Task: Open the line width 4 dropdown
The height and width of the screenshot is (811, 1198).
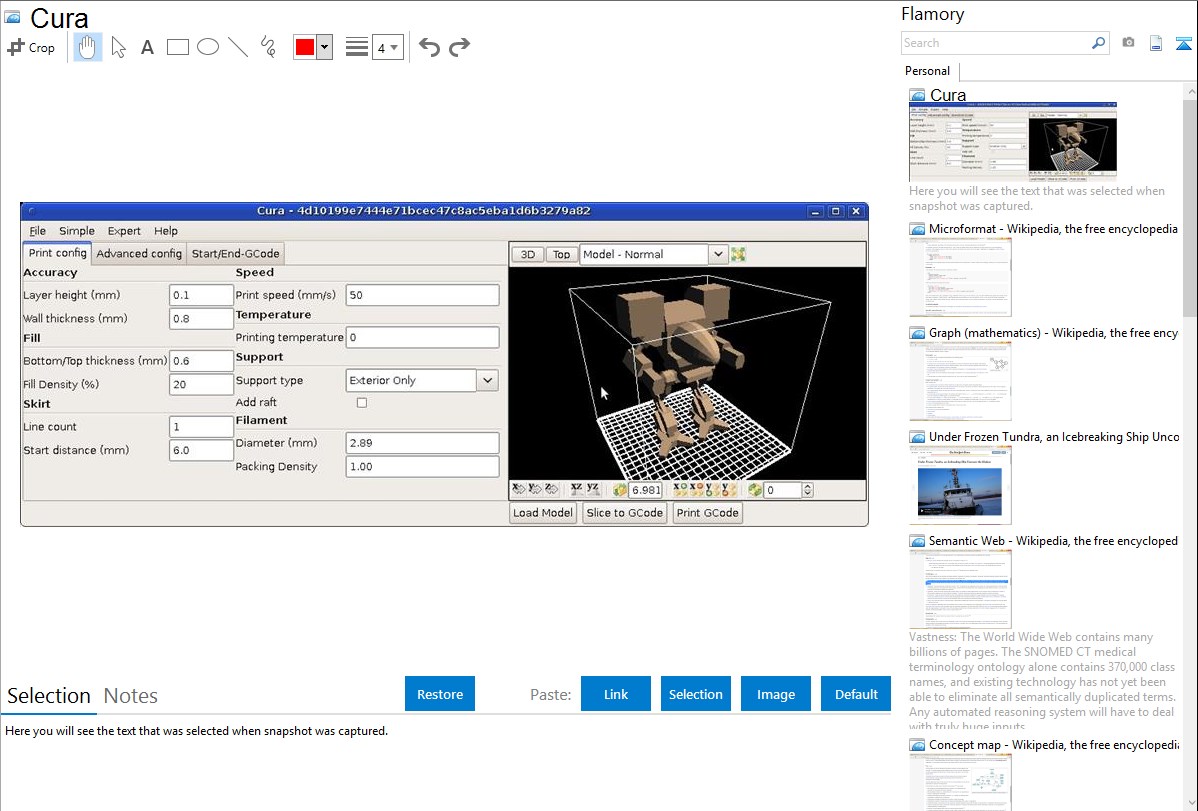Action: (x=388, y=47)
